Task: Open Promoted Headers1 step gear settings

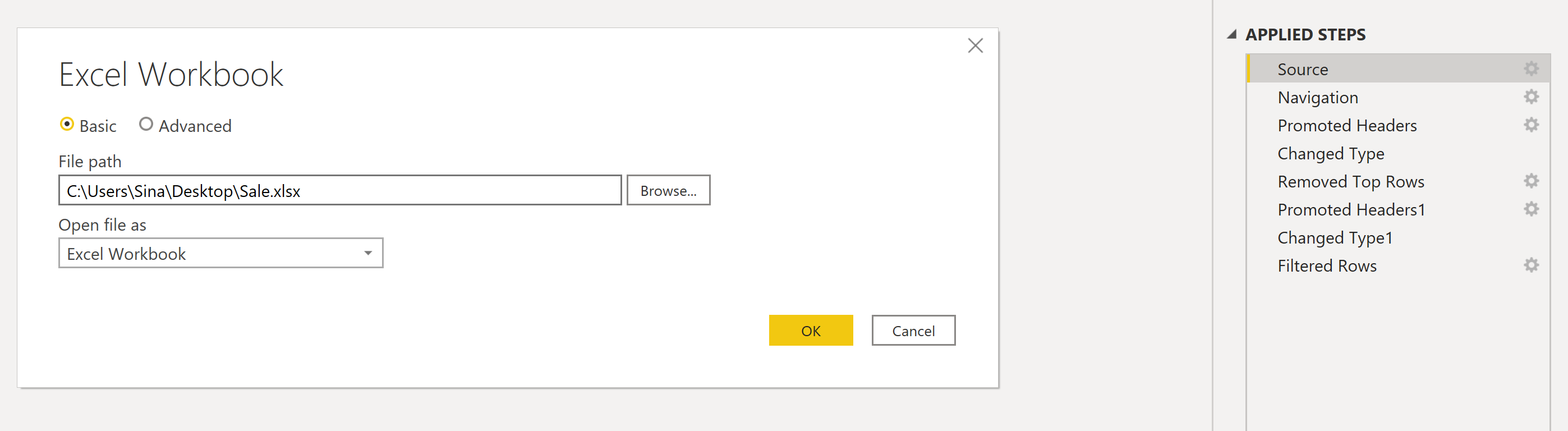Action: tap(1531, 209)
